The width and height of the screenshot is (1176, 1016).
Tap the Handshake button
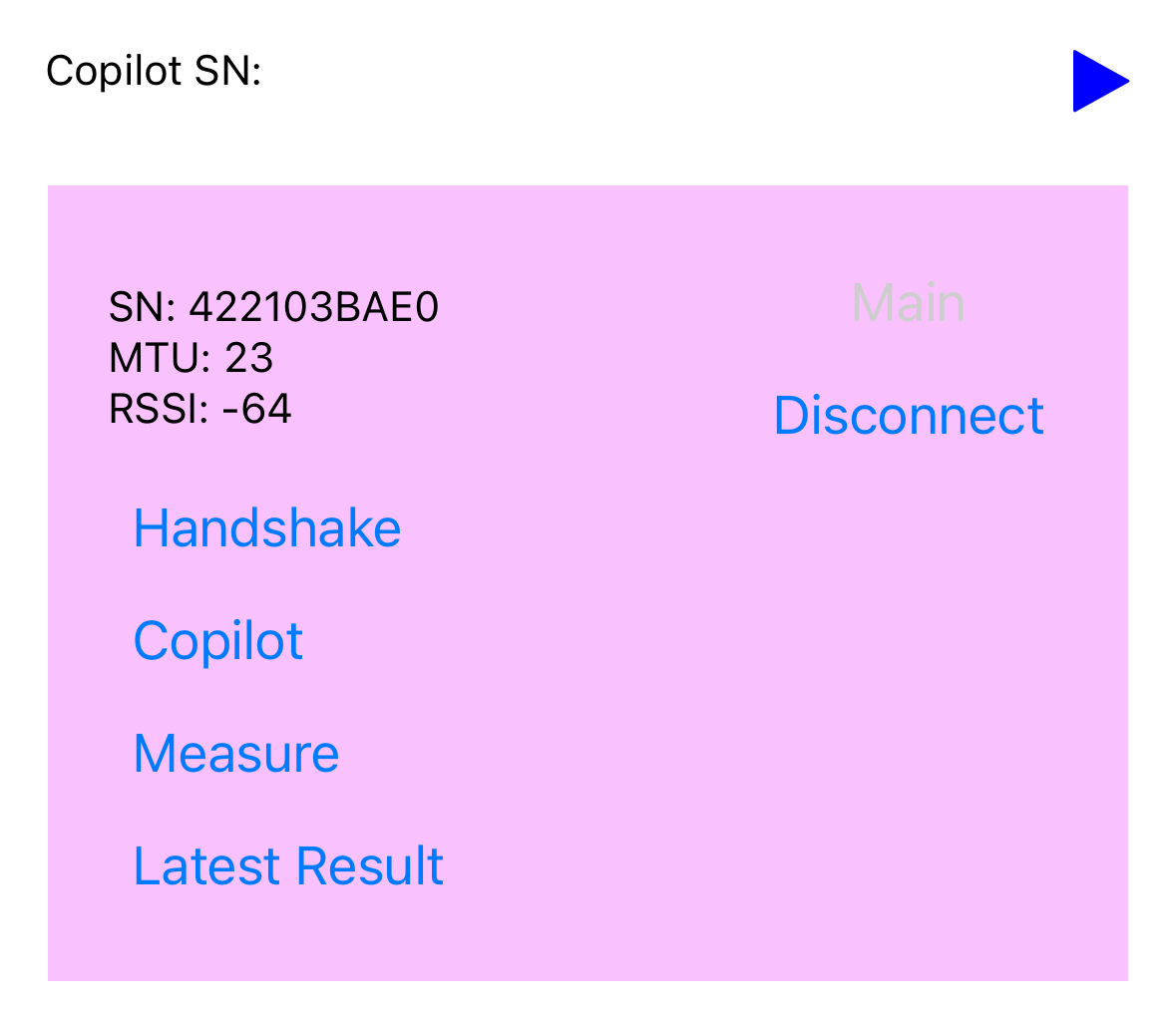267,528
